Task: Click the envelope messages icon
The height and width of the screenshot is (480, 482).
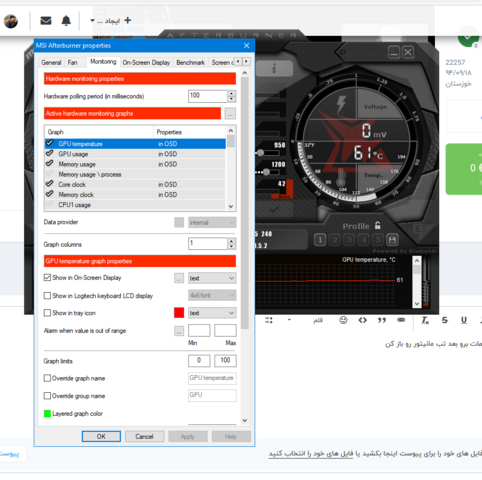Action: (46, 21)
